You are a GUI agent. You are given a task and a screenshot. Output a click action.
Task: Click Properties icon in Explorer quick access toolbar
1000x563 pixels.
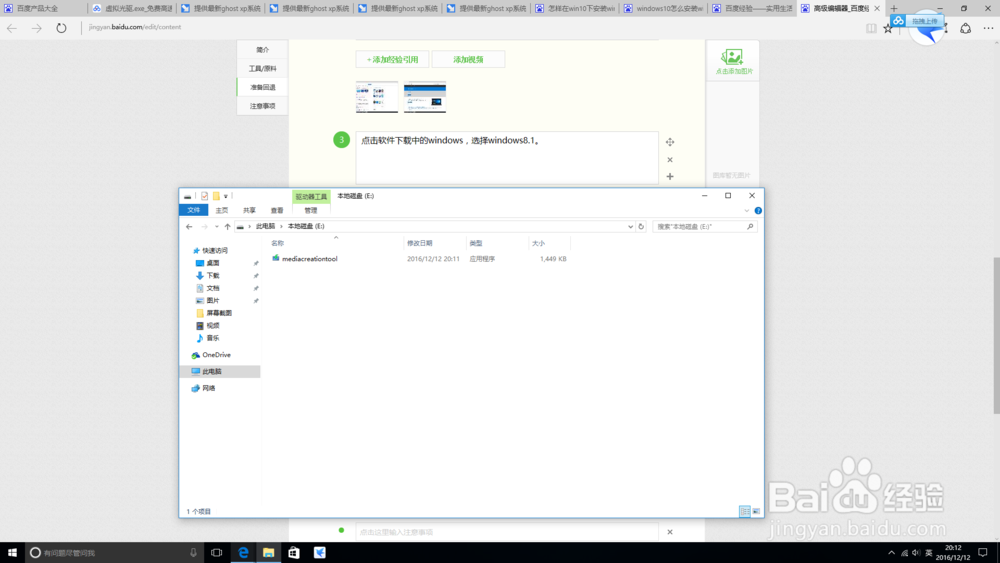(204, 196)
